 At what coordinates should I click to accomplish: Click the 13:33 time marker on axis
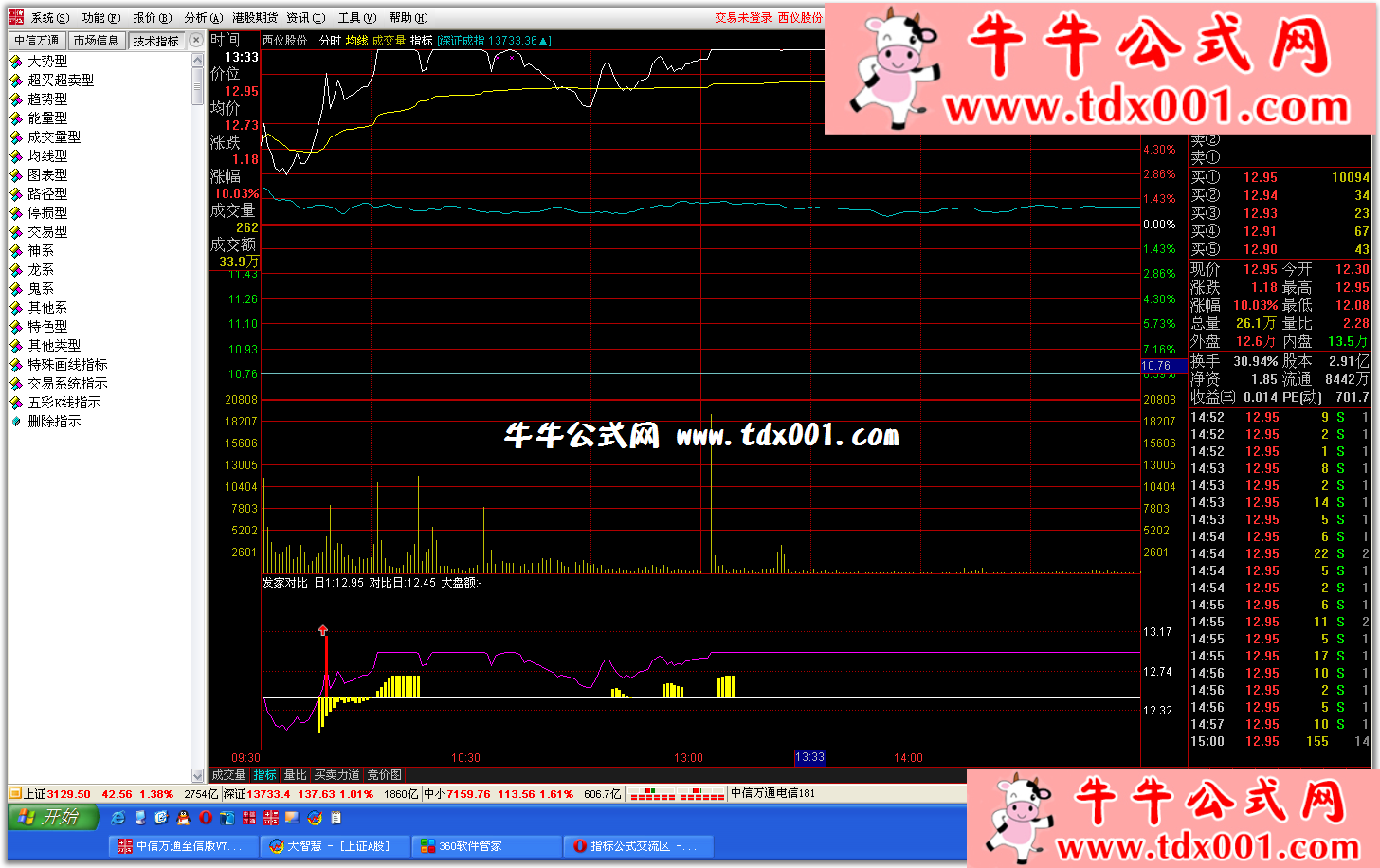[809, 758]
